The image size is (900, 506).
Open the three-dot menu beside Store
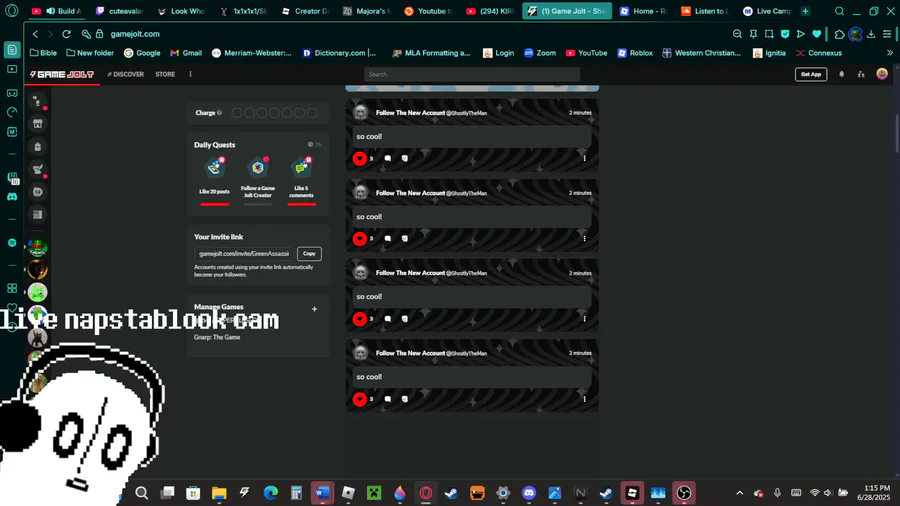[x=191, y=74]
